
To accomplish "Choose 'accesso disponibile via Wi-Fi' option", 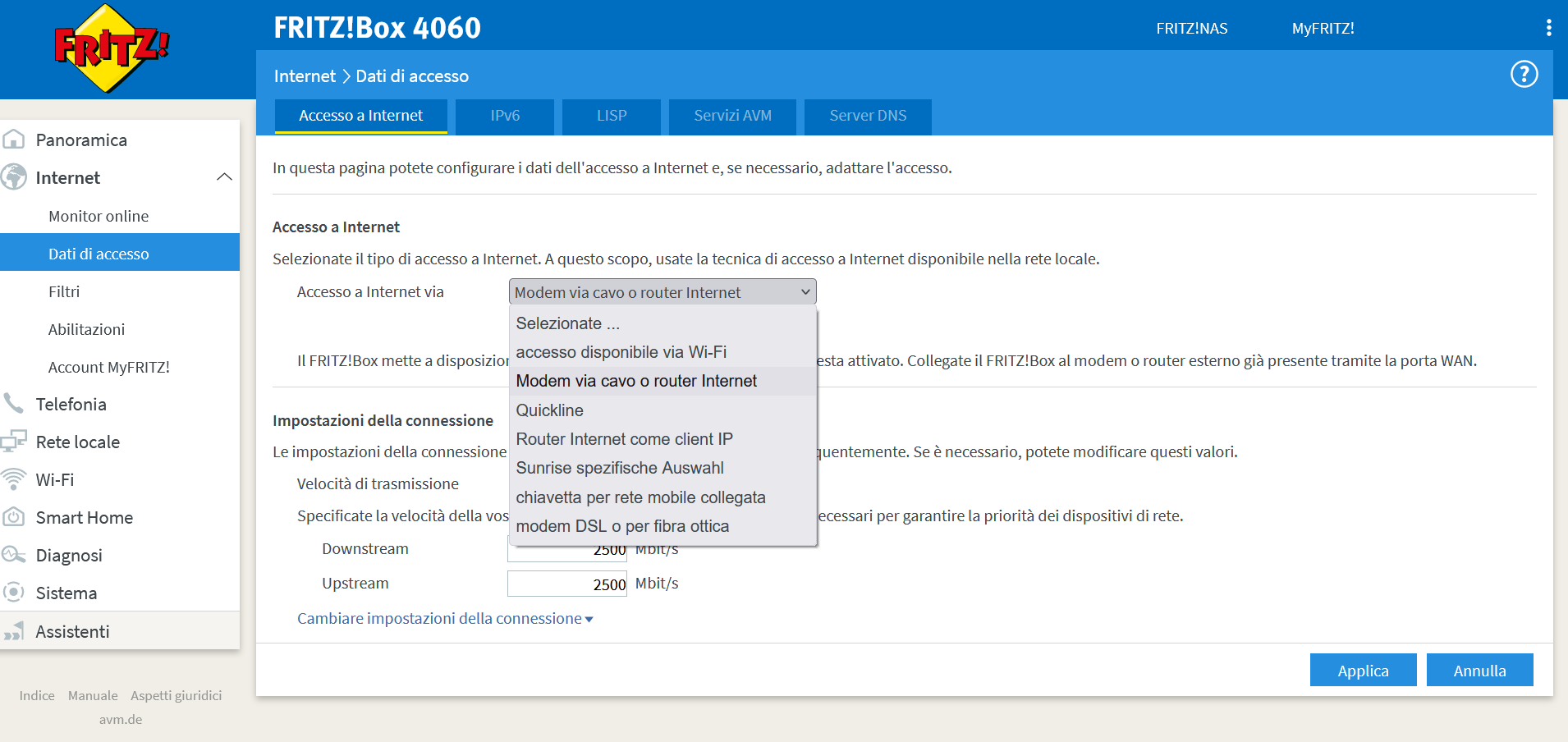I will point(663,352).
